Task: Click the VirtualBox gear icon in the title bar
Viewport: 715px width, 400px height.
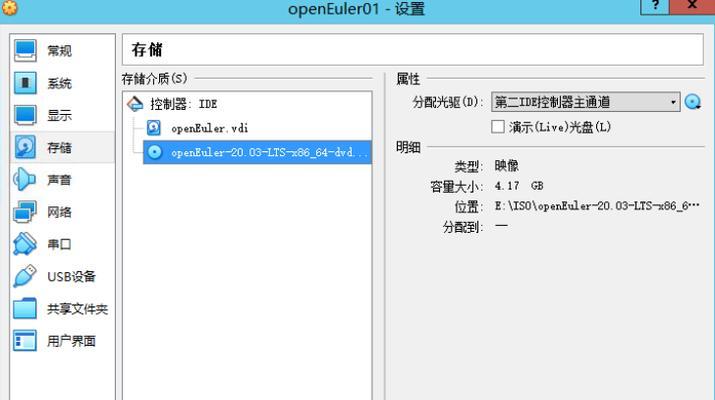Action: [9, 7]
